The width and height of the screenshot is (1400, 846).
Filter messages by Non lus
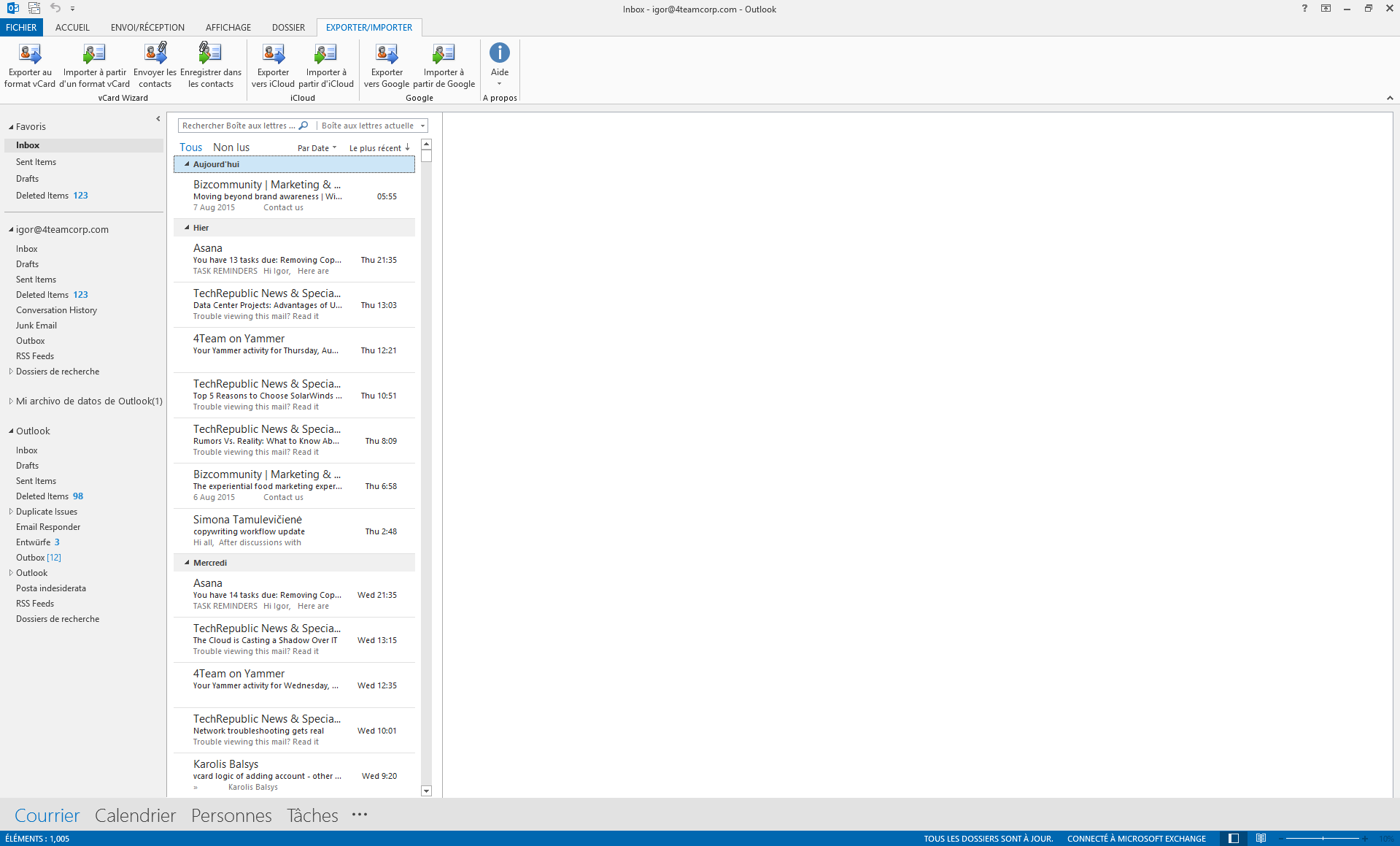(231, 147)
